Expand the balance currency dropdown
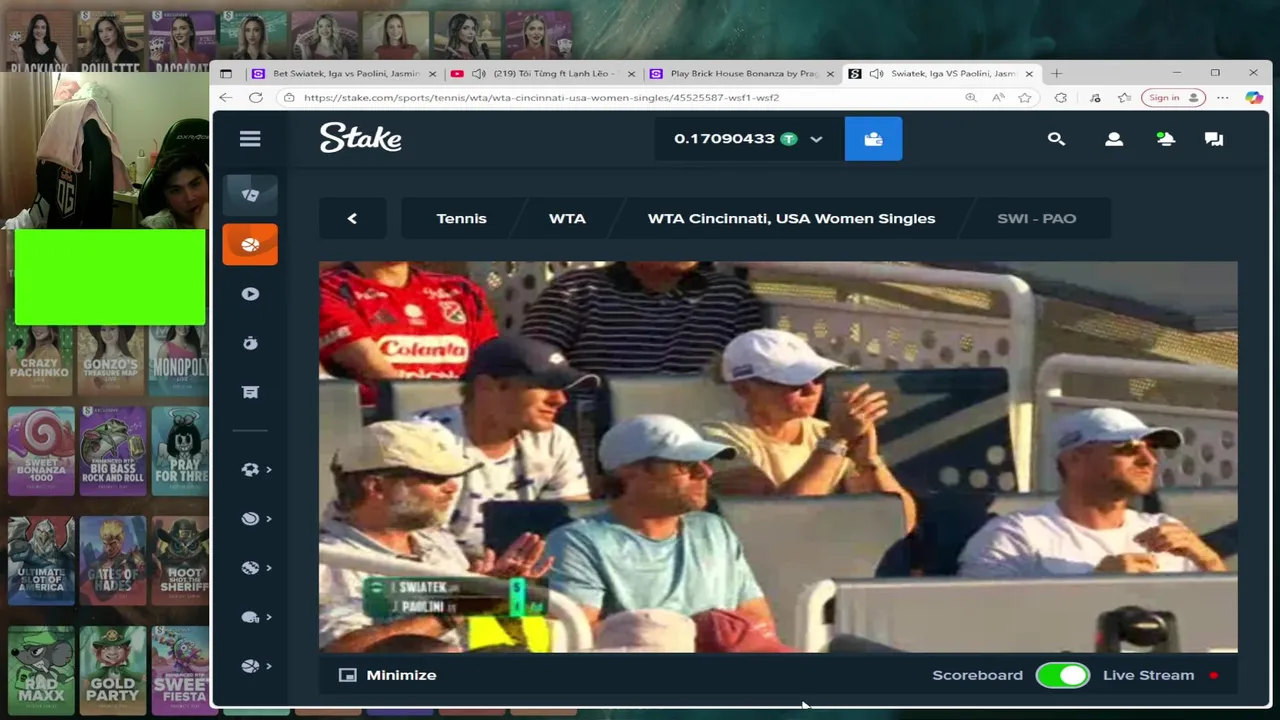Viewport: 1280px width, 720px height. 816,139
